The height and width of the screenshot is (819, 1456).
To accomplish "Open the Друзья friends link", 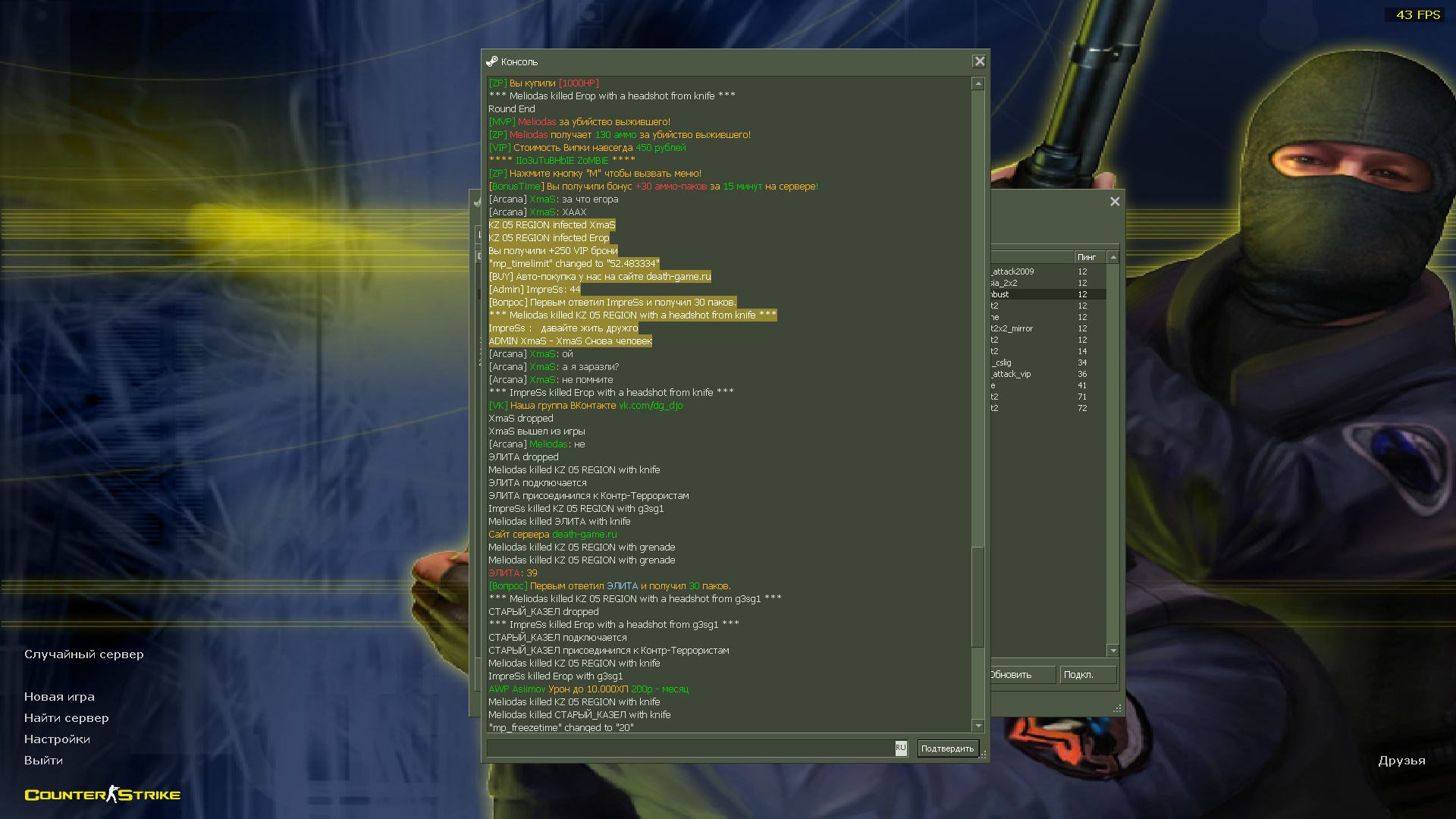I will tap(1401, 761).
